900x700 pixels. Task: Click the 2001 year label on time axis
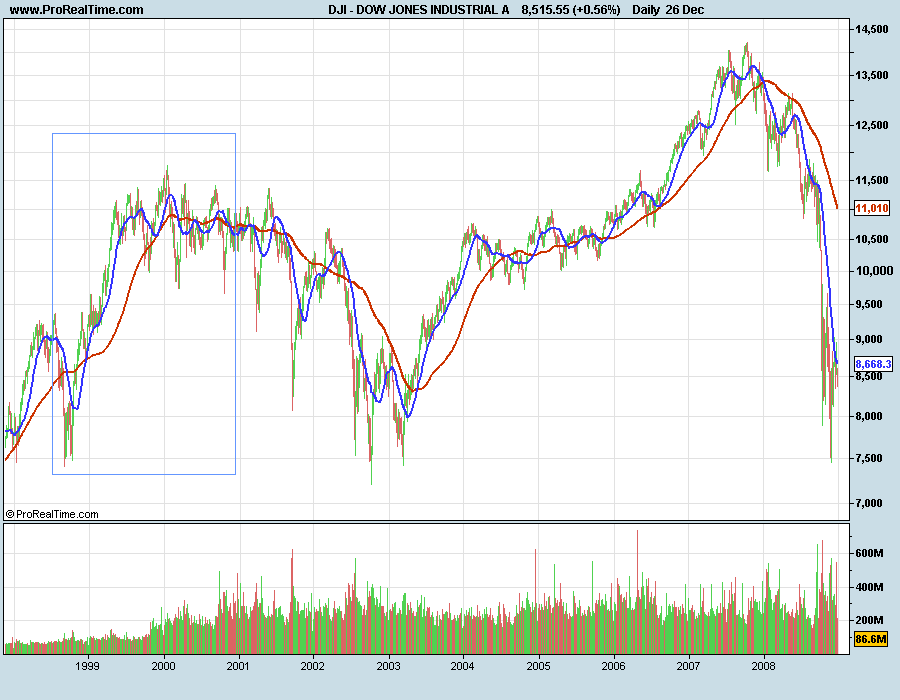[238, 666]
